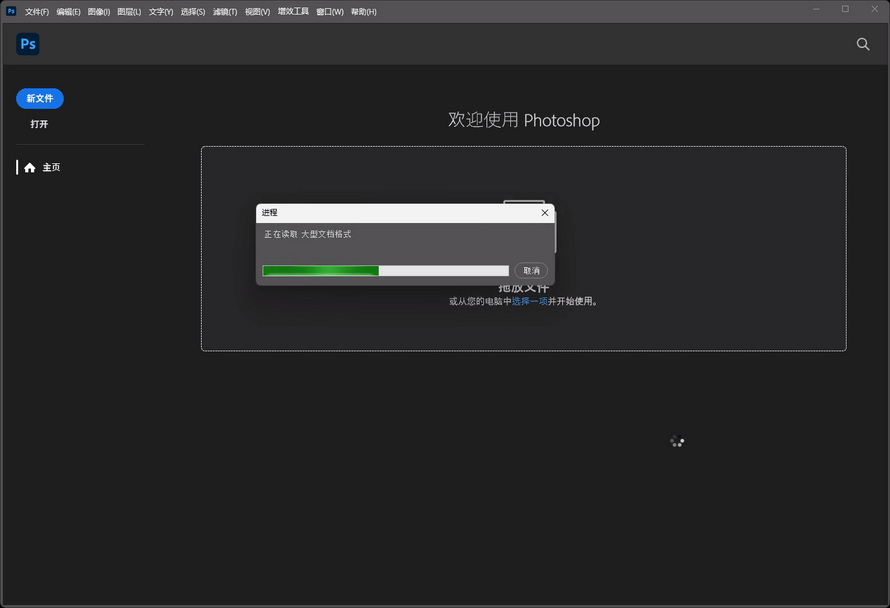Click the 欢迎使用 Photoshop heading
The height and width of the screenshot is (608, 890).
(523, 120)
